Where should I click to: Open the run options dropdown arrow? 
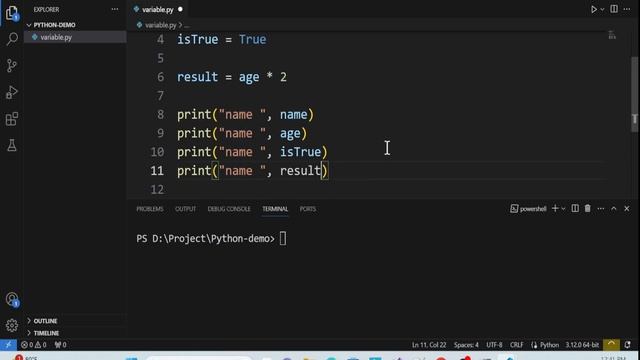(x=602, y=9)
